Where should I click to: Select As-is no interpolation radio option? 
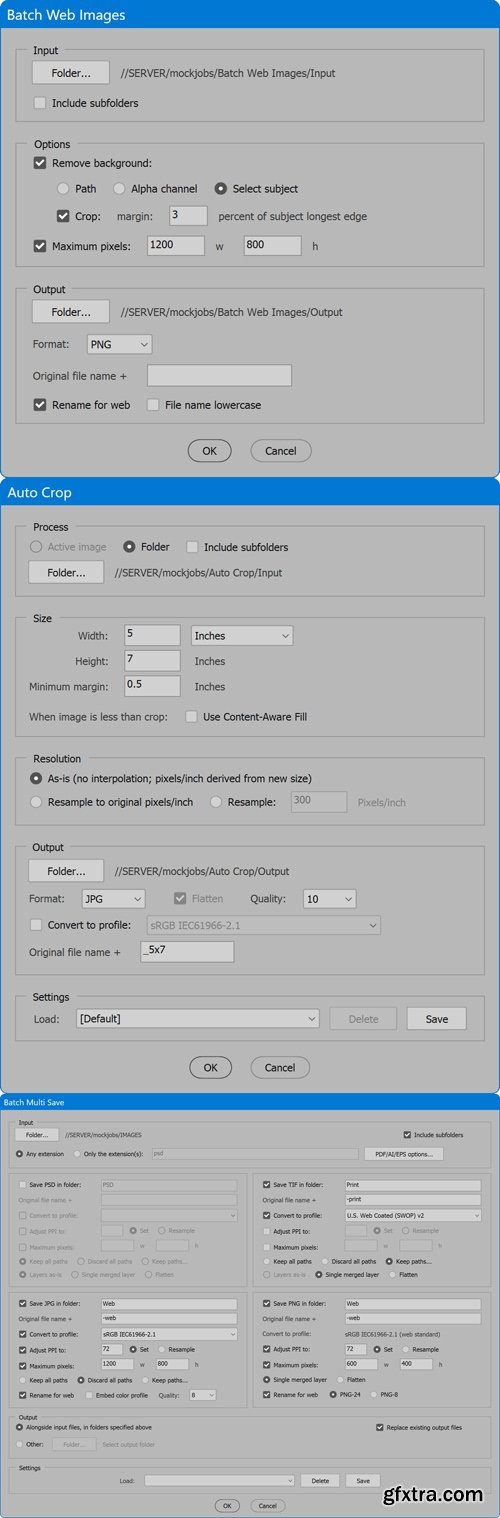(37, 777)
